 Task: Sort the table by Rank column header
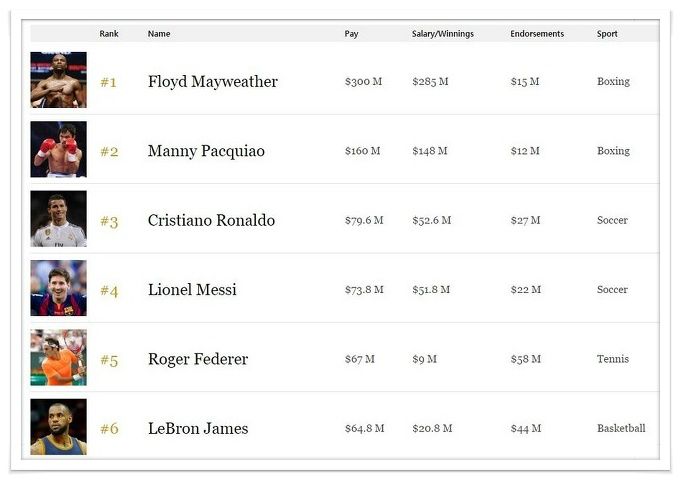(109, 33)
